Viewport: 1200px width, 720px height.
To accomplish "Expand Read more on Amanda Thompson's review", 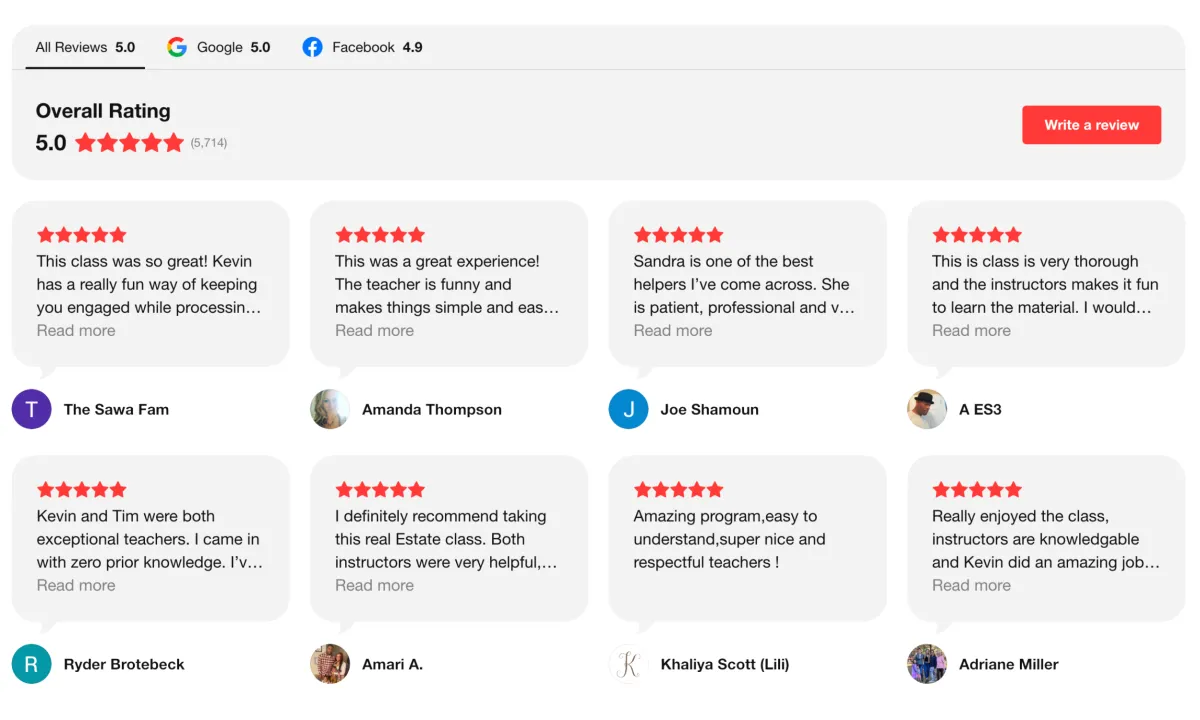I will pyautogui.click(x=374, y=331).
